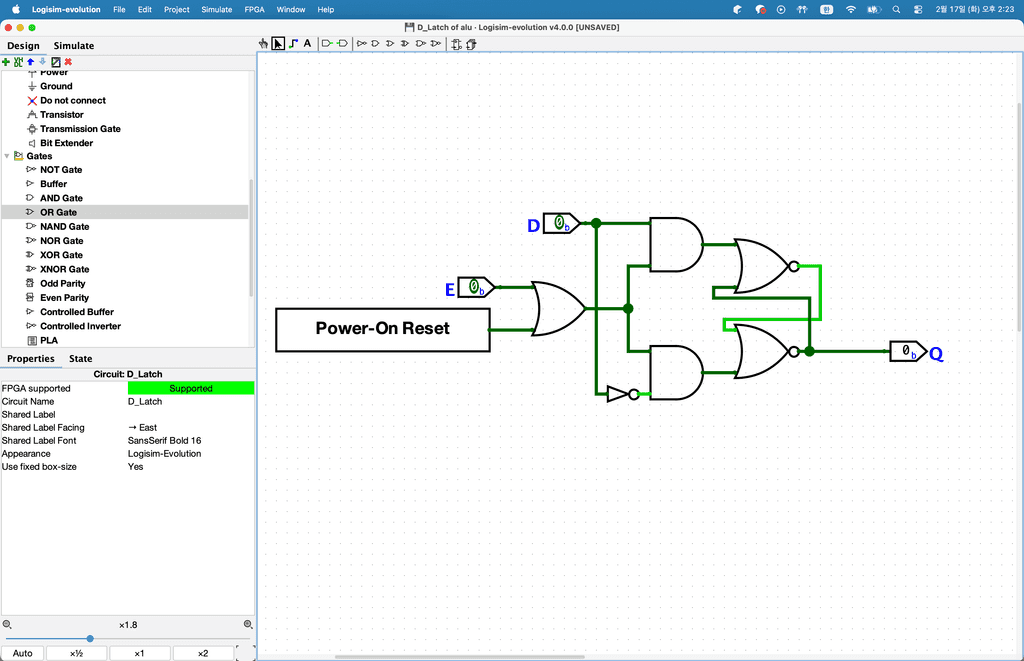Select the Poke (hand) tool
Screen dimensions: 1024x661
(x=263, y=44)
